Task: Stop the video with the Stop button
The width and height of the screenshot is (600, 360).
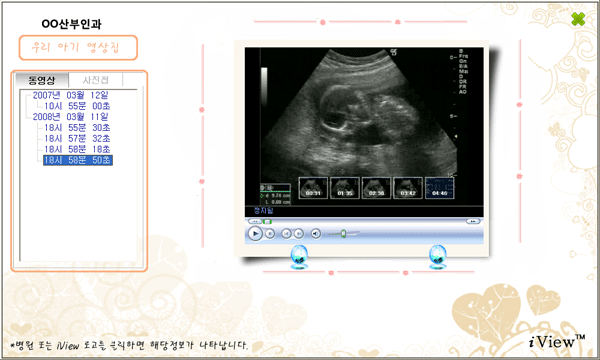Action: click(x=270, y=234)
